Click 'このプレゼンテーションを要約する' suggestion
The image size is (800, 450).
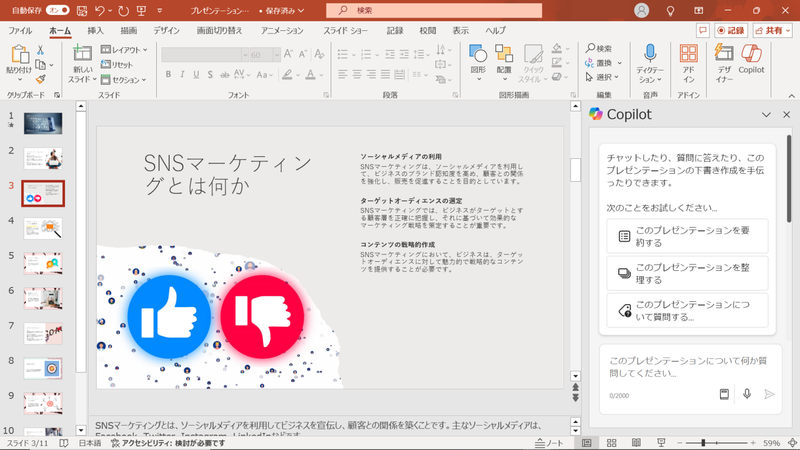[x=687, y=237]
